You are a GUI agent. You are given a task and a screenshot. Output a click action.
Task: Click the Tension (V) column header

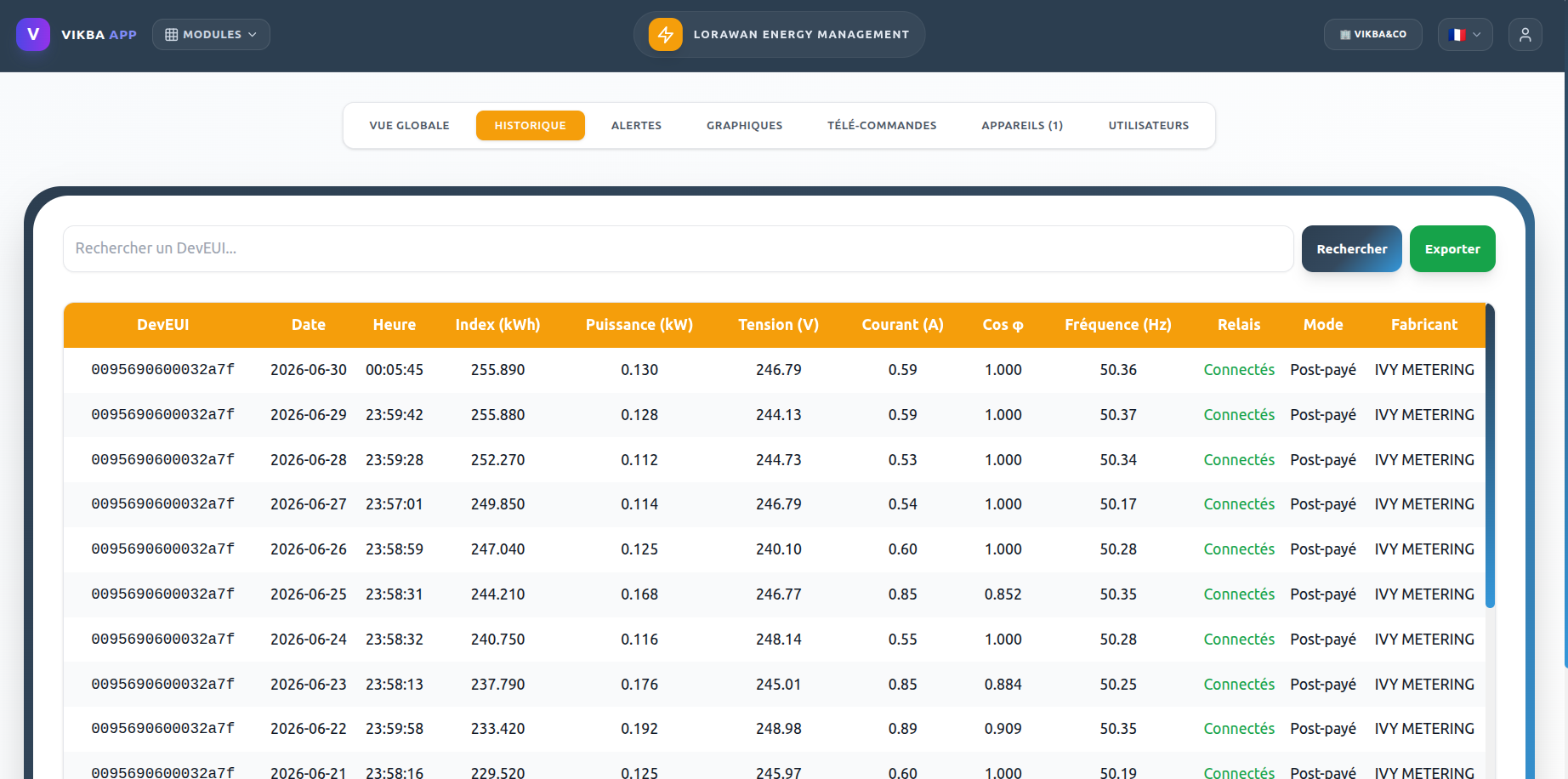pyautogui.click(x=778, y=325)
